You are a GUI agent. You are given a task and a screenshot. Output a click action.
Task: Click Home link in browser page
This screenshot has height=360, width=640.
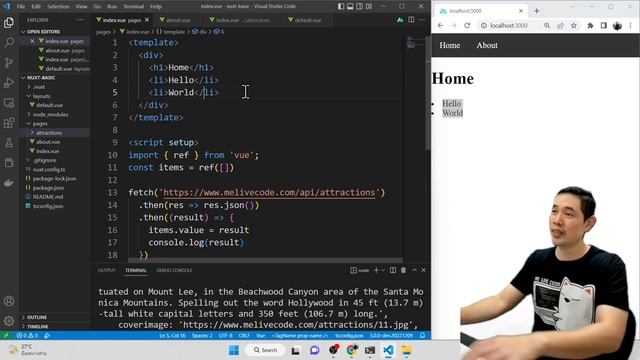(449, 45)
